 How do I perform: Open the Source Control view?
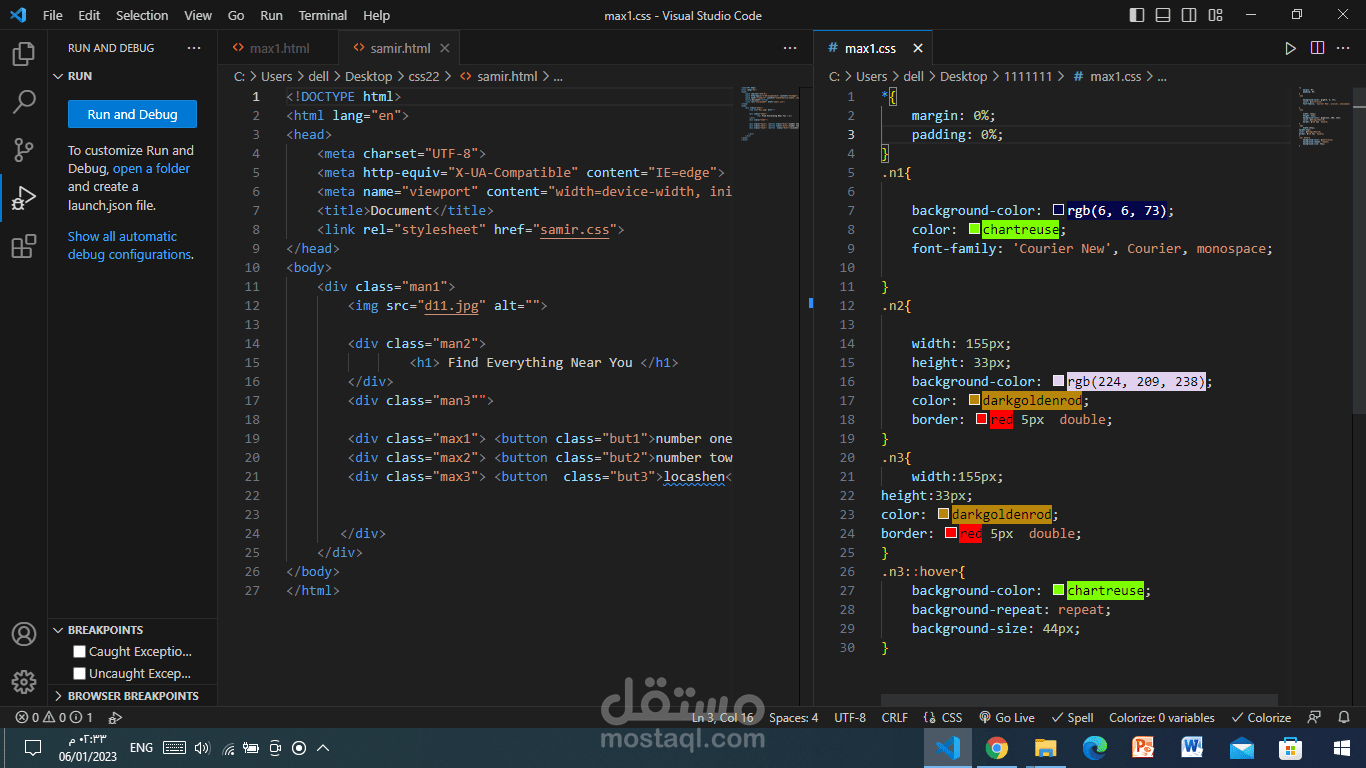[x=24, y=150]
